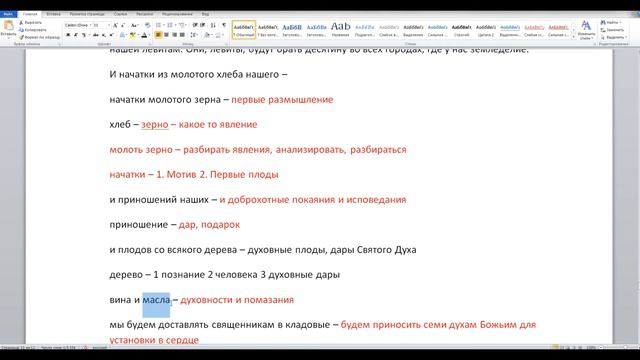
Task: Switch to the Home (Главная) tab
Action: pyautogui.click(x=29, y=14)
